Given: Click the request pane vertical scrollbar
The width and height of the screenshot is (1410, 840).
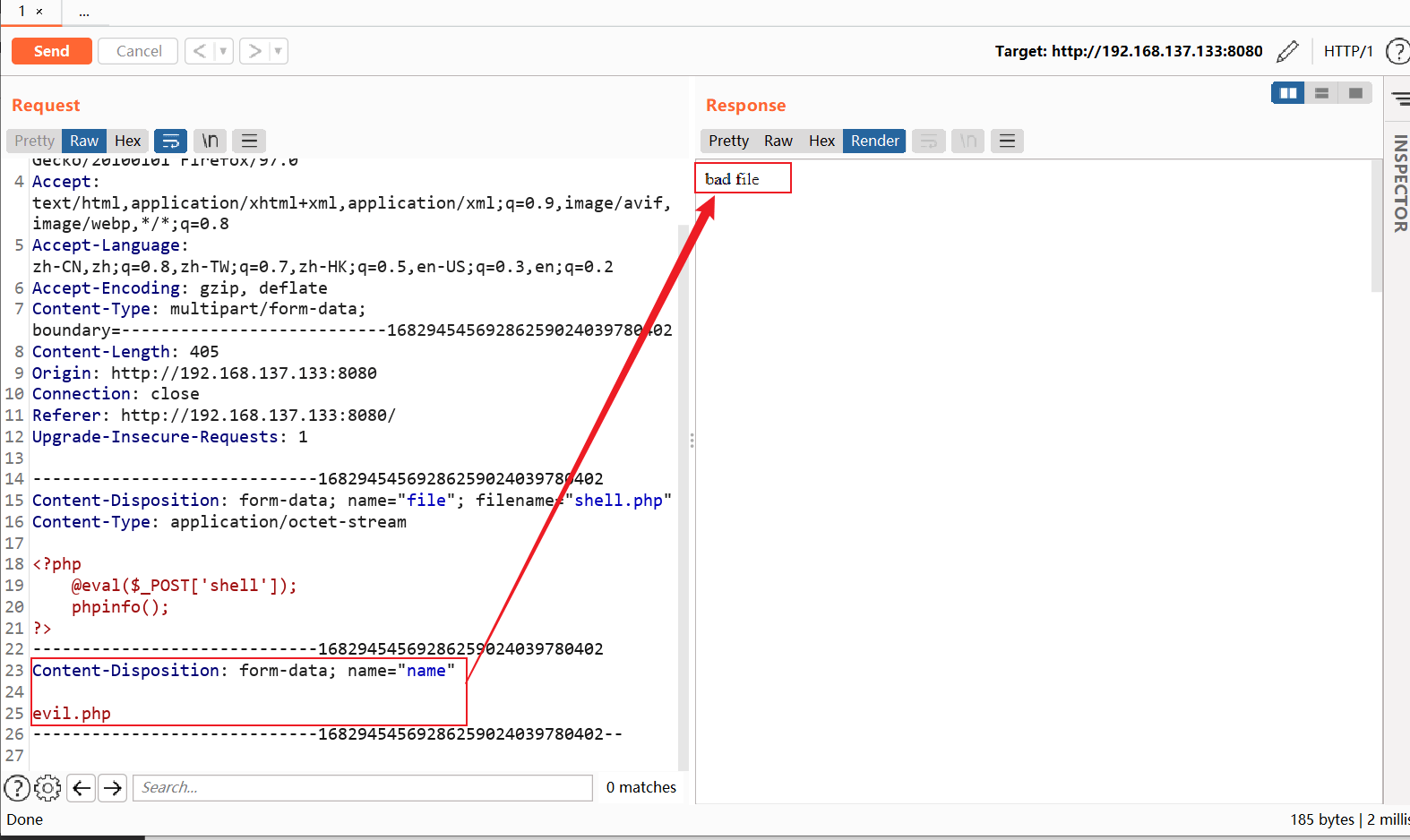Looking at the screenshot, I should (x=684, y=497).
